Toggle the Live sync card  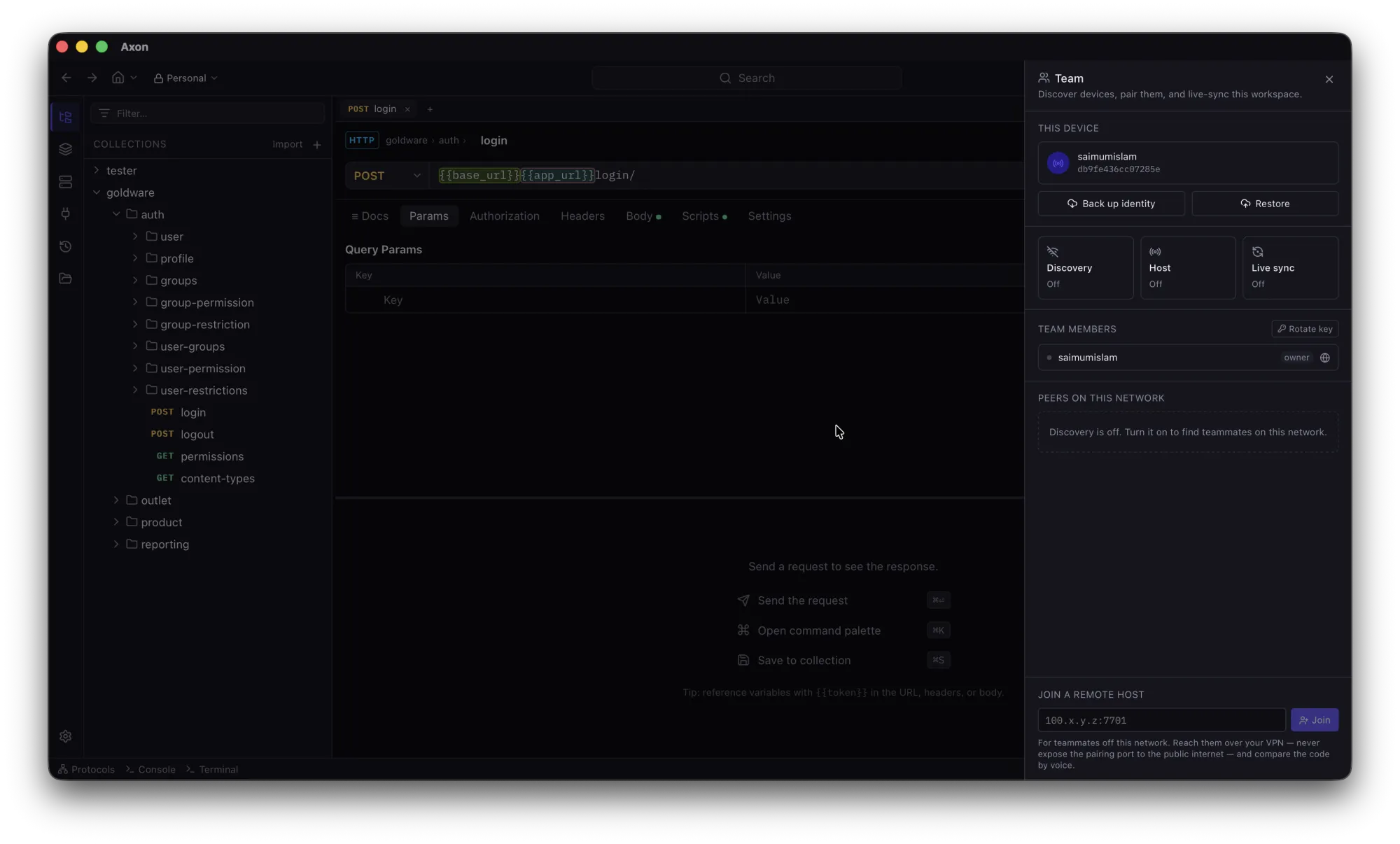(x=1290, y=268)
